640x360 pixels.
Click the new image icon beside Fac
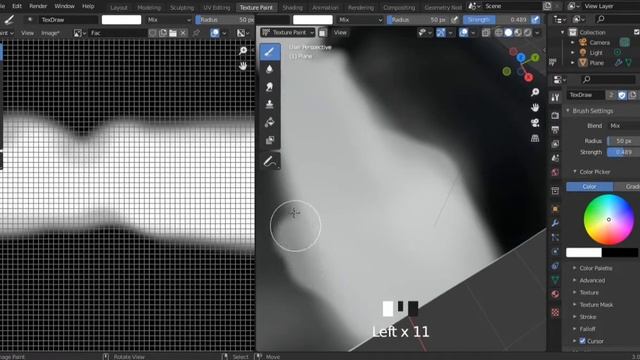162,33
